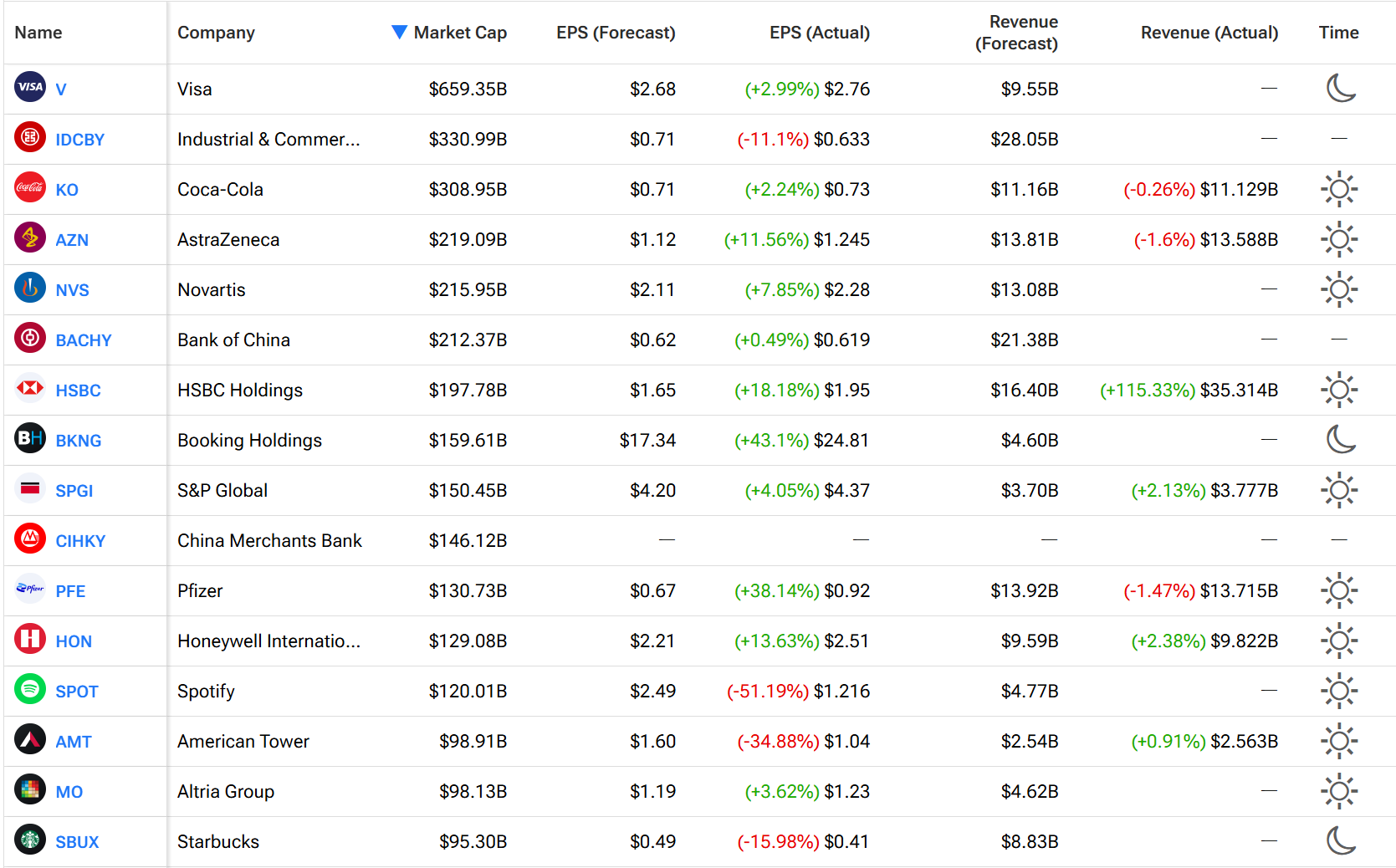Screen dimensions: 1396x868
Task: Sort table by Company column header
Action: click(x=216, y=33)
